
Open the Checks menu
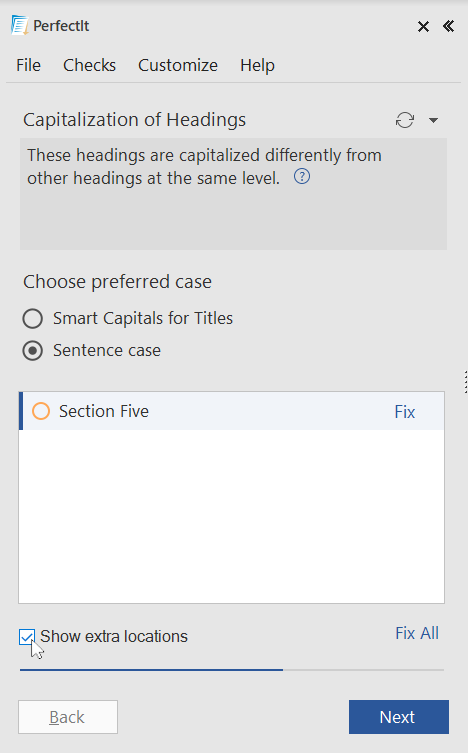click(x=89, y=65)
